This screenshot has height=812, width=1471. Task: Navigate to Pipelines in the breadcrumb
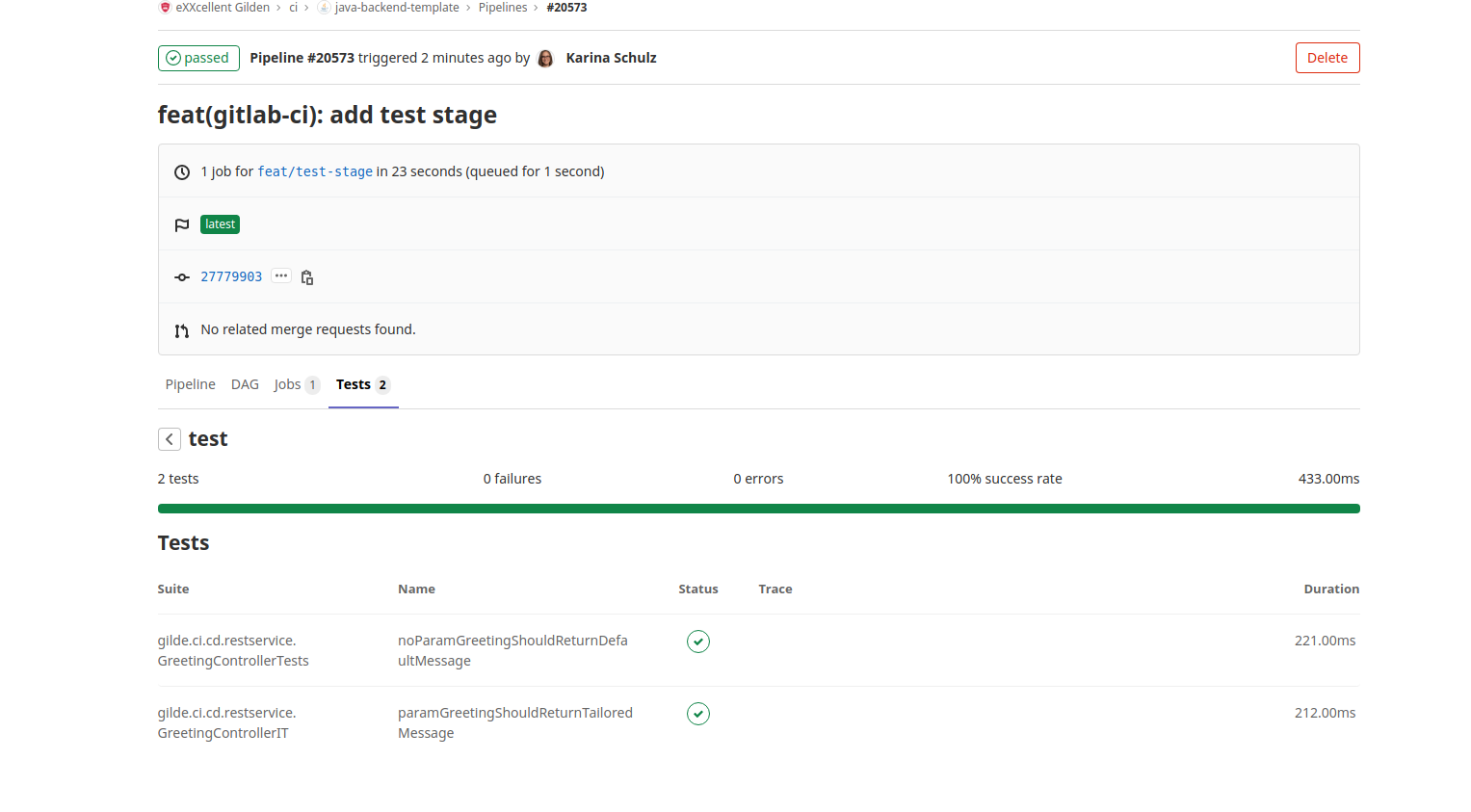click(503, 8)
